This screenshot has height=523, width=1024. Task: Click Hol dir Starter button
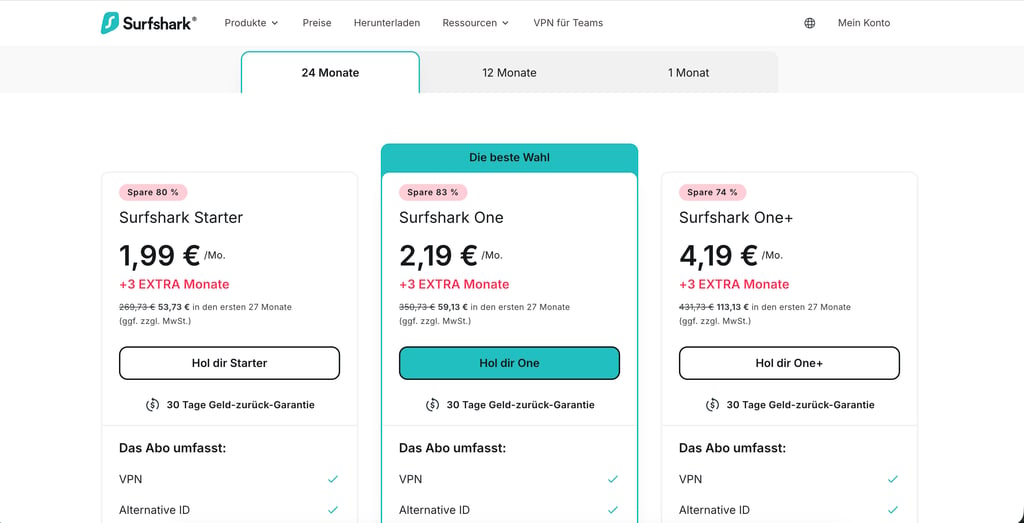point(229,363)
